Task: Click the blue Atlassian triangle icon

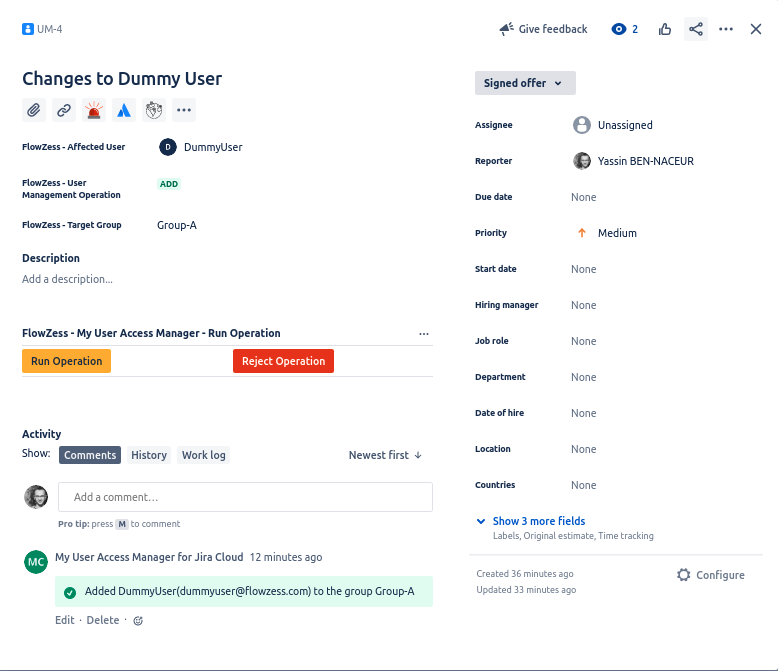Action: 124,110
